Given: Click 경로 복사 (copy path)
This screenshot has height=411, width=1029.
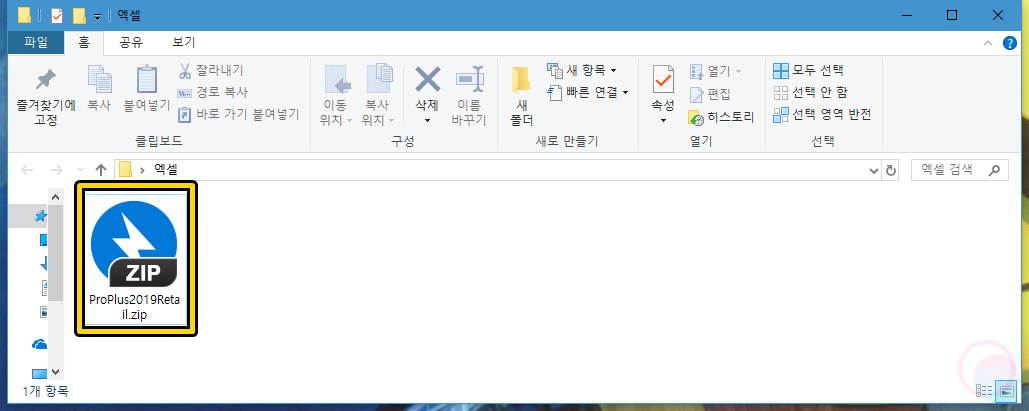Looking at the screenshot, I should [213, 93].
